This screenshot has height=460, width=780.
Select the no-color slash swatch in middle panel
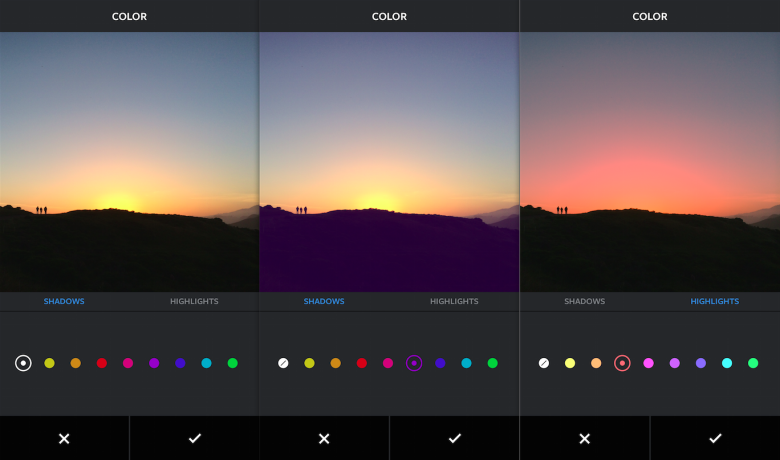tap(283, 363)
